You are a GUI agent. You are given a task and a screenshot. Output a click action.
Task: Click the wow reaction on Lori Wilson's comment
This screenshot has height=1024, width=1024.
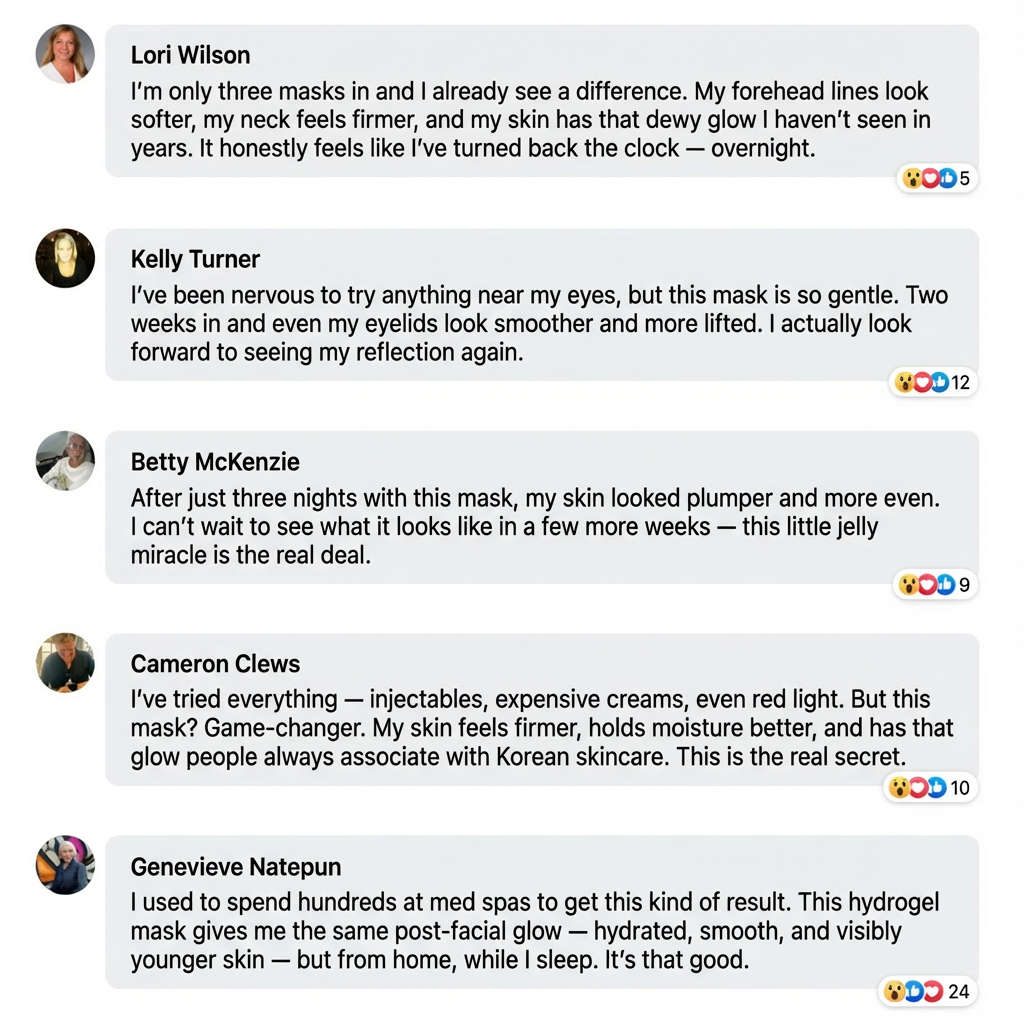[x=912, y=179]
